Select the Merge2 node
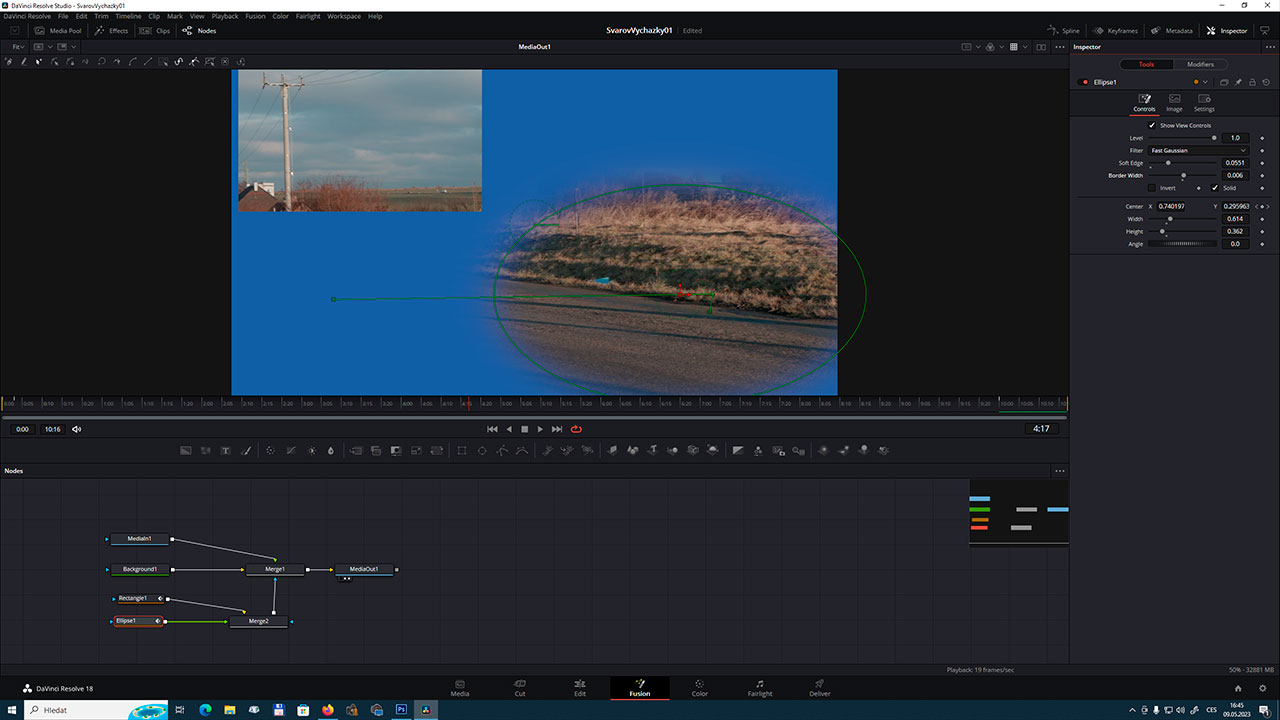This screenshot has width=1280, height=720. pyautogui.click(x=259, y=621)
